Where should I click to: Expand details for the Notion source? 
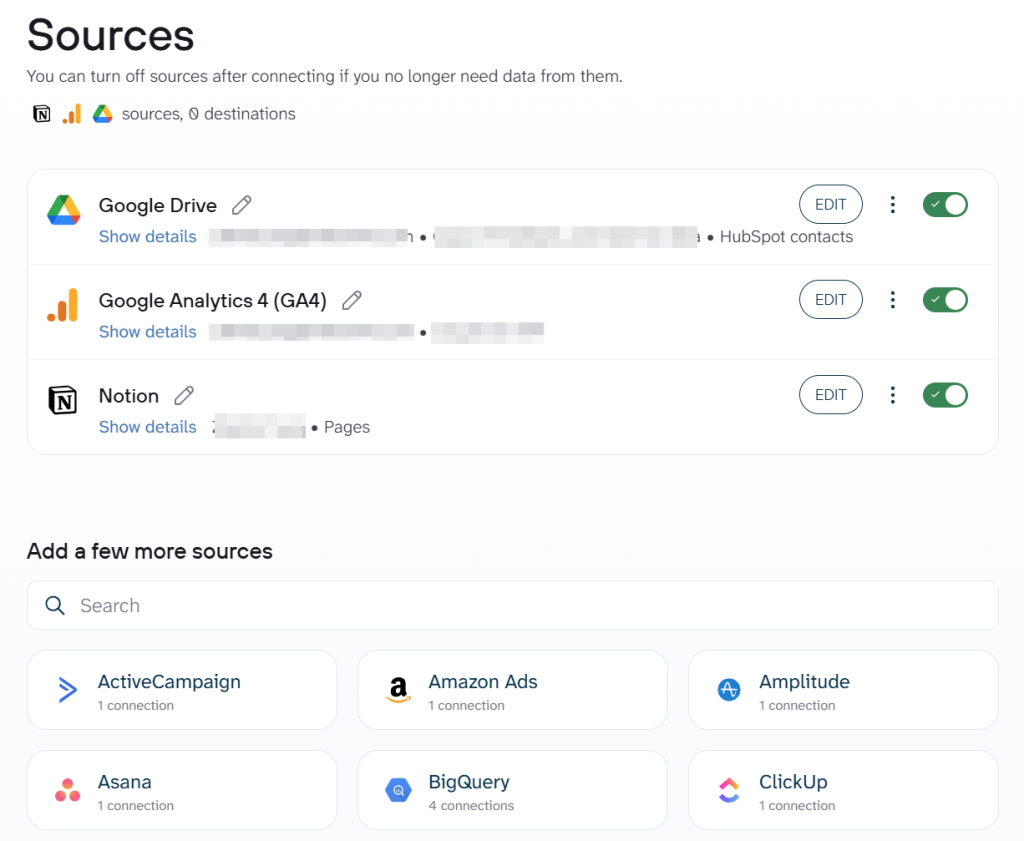click(147, 426)
